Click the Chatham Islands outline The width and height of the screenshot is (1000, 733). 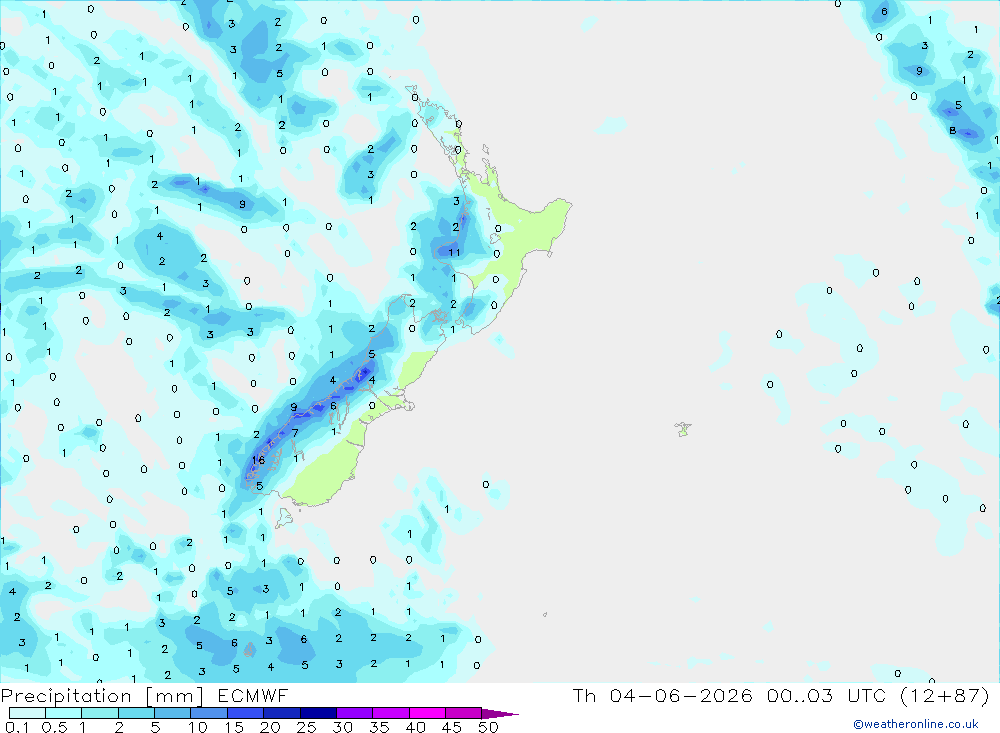tap(683, 429)
